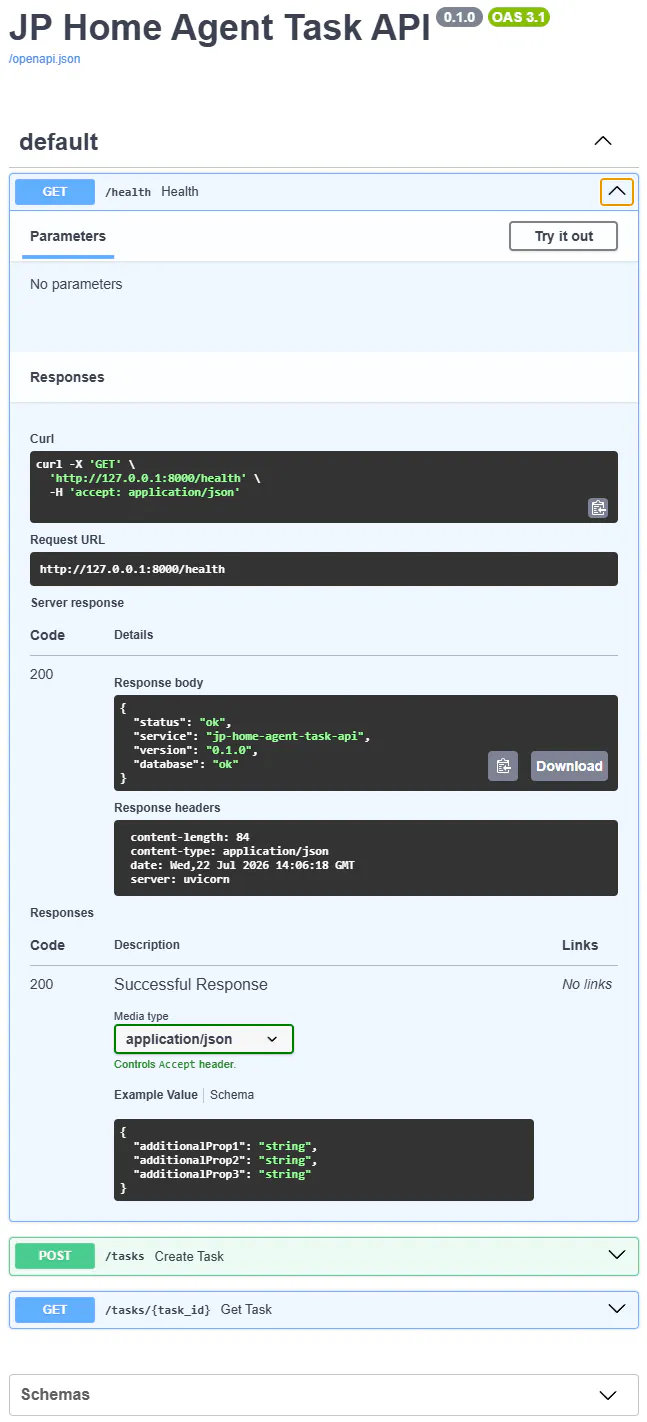
Task: Click the 'No parameters' text
Action: tap(76, 284)
